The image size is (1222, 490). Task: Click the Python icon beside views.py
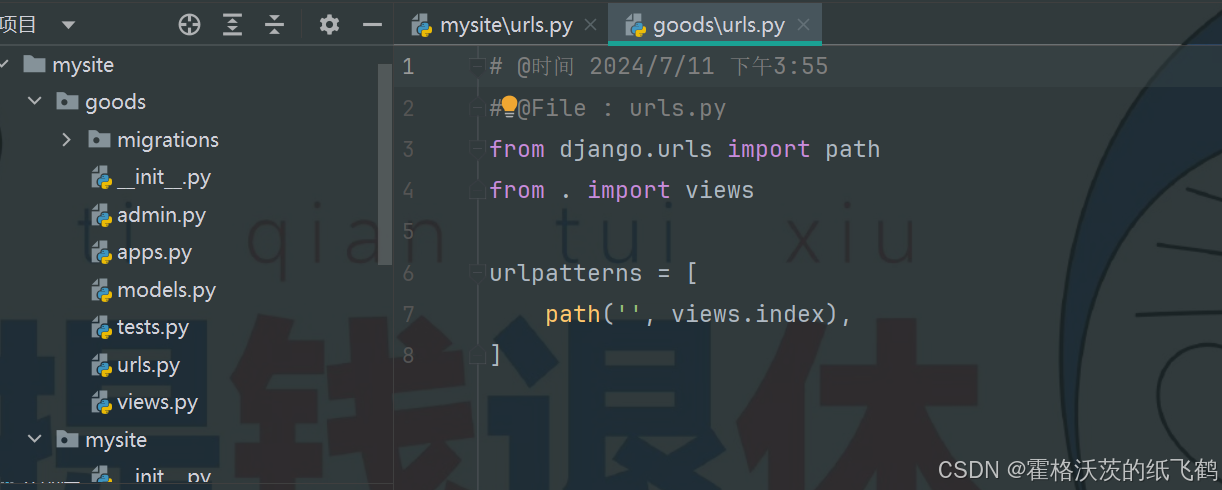(x=101, y=403)
